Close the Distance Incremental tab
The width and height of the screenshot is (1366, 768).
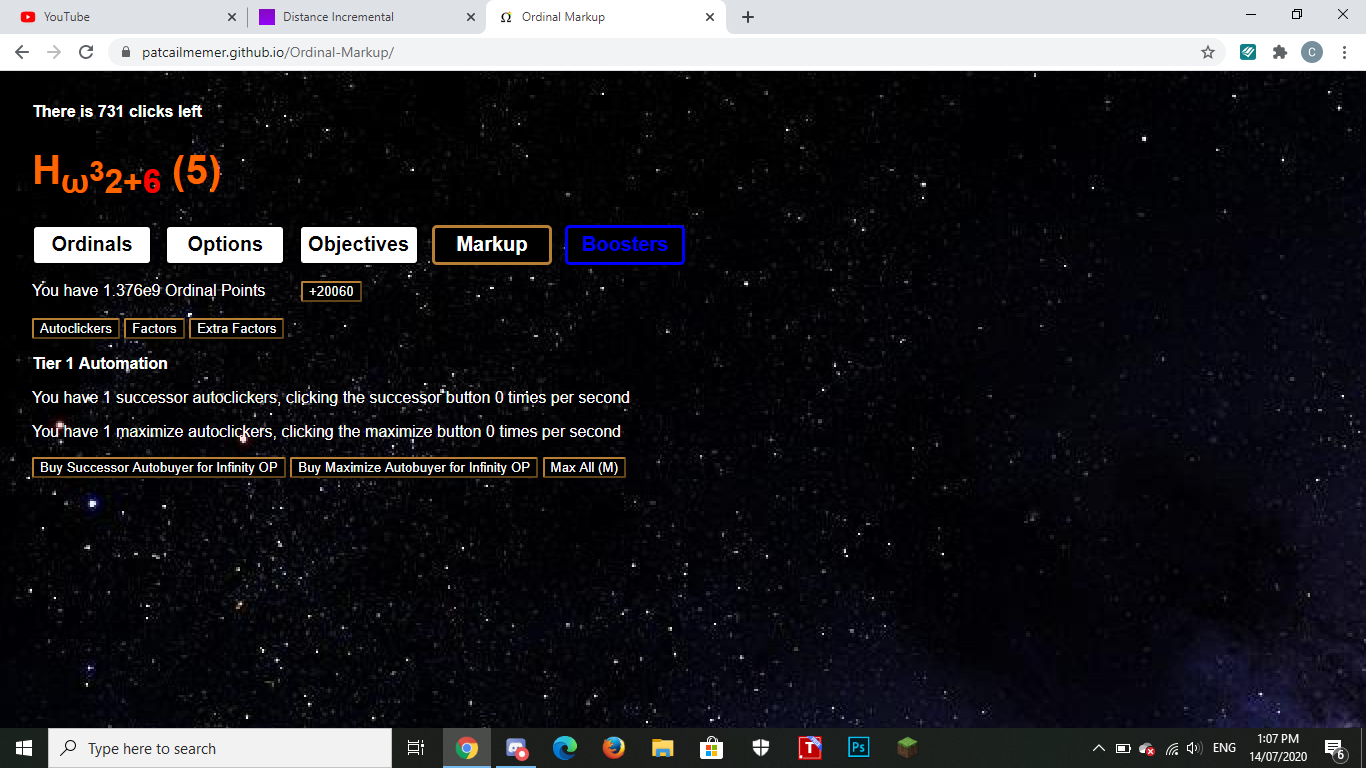tap(471, 17)
